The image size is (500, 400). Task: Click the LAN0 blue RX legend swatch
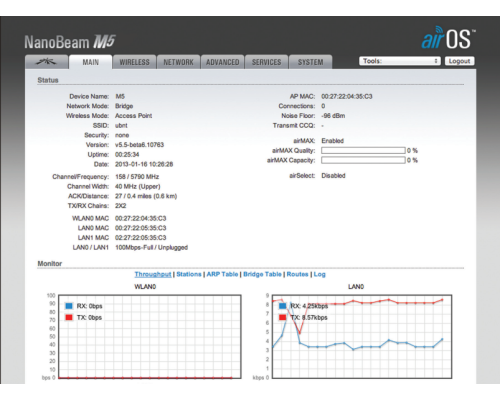[282, 306]
